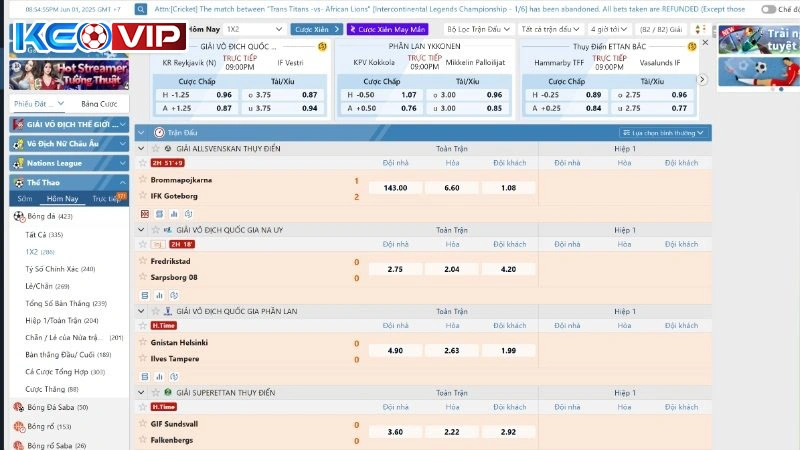
Task: Open Lựa chọn bình thường dropdown
Action: coord(663,132)
